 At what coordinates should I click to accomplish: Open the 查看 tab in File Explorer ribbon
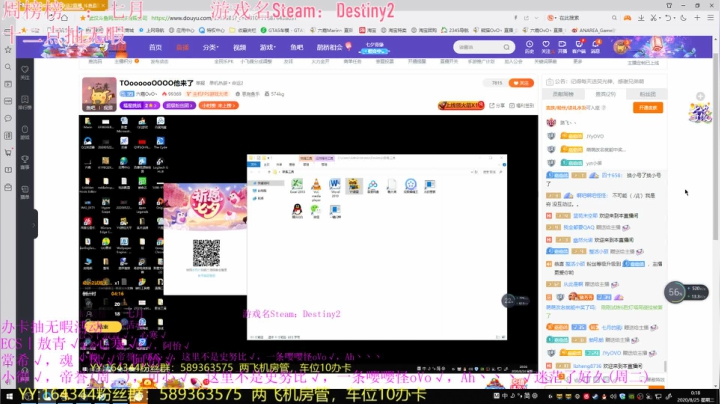point(292,164)
